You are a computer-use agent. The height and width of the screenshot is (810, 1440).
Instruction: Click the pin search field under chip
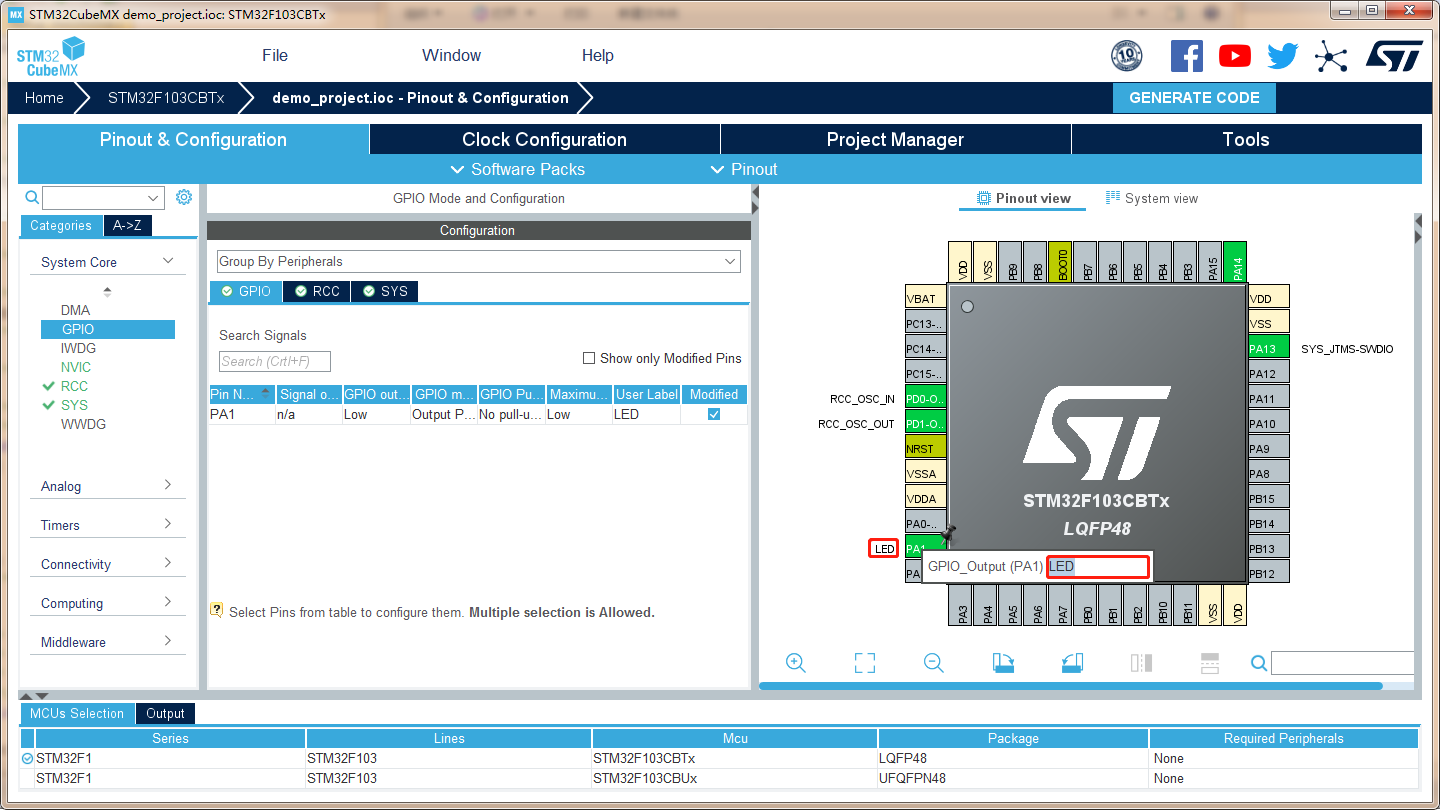(x=1343, y=663)
